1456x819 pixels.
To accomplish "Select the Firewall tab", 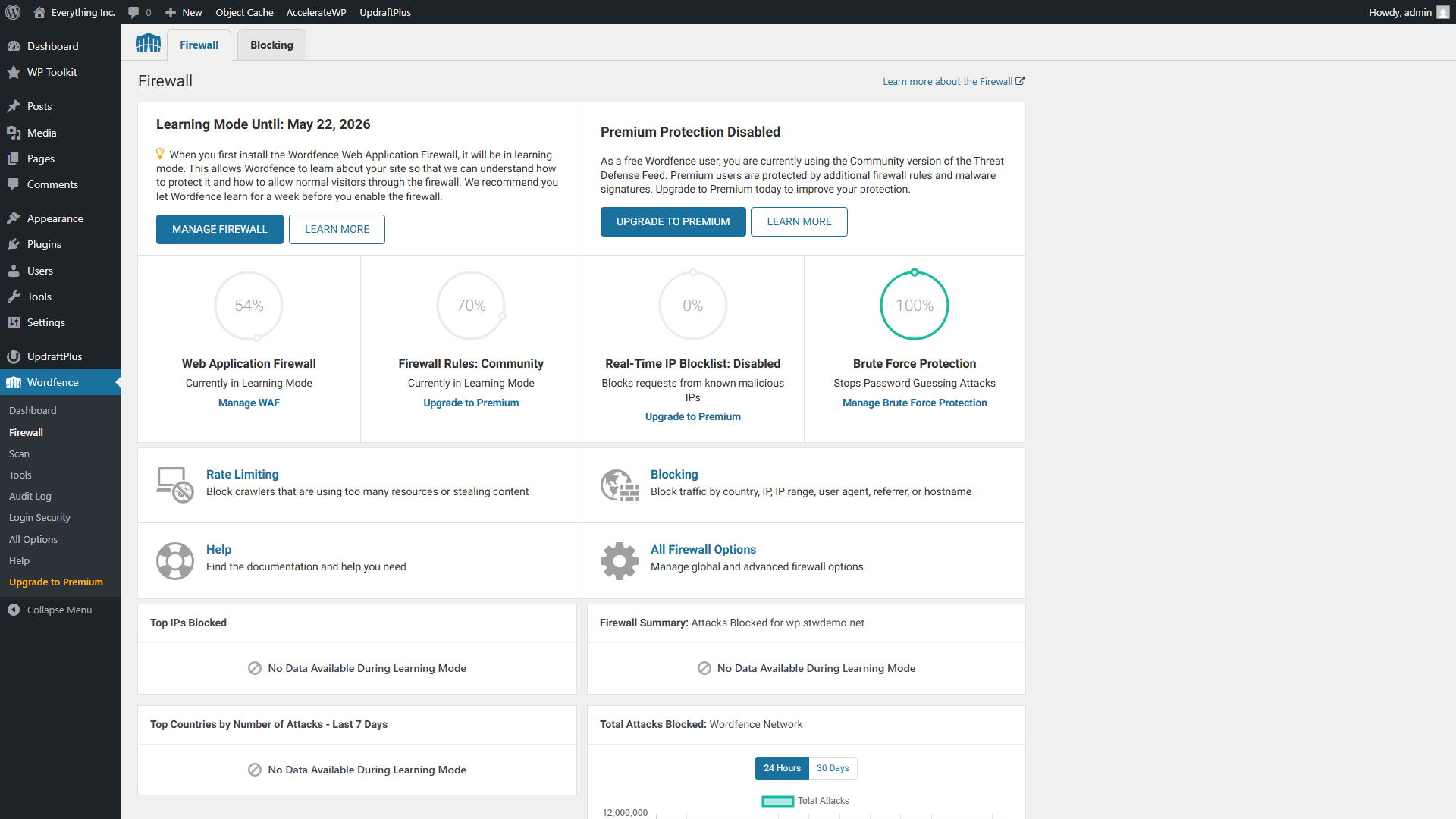I will point(199,45).
